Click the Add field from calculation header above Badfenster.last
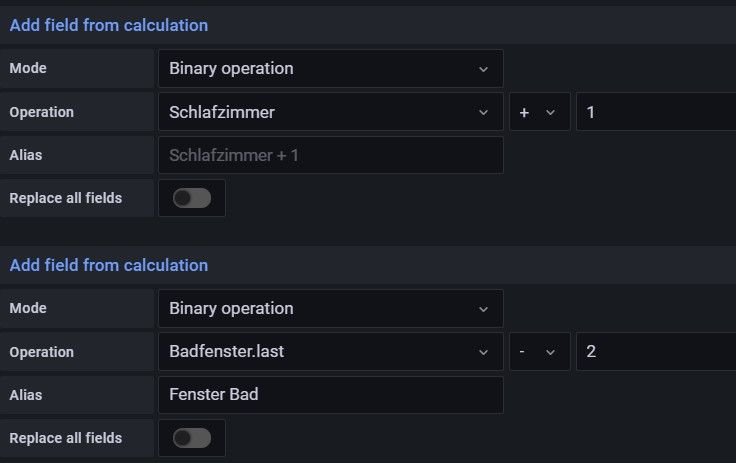736x463 pixels. (x=109, y=265)
